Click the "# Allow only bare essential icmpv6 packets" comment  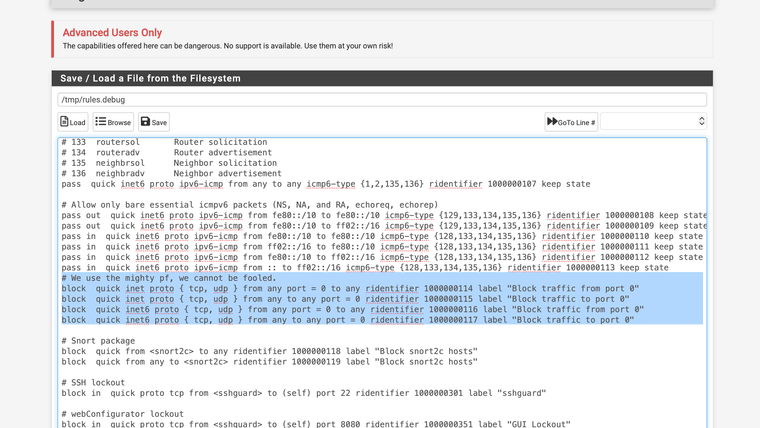point(250,205)
